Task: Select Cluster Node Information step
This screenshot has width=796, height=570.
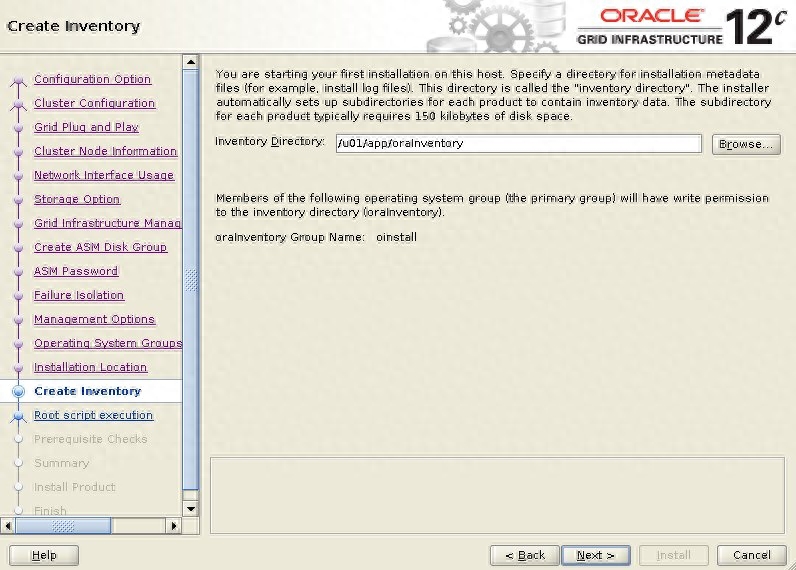Action: (105, 151)
